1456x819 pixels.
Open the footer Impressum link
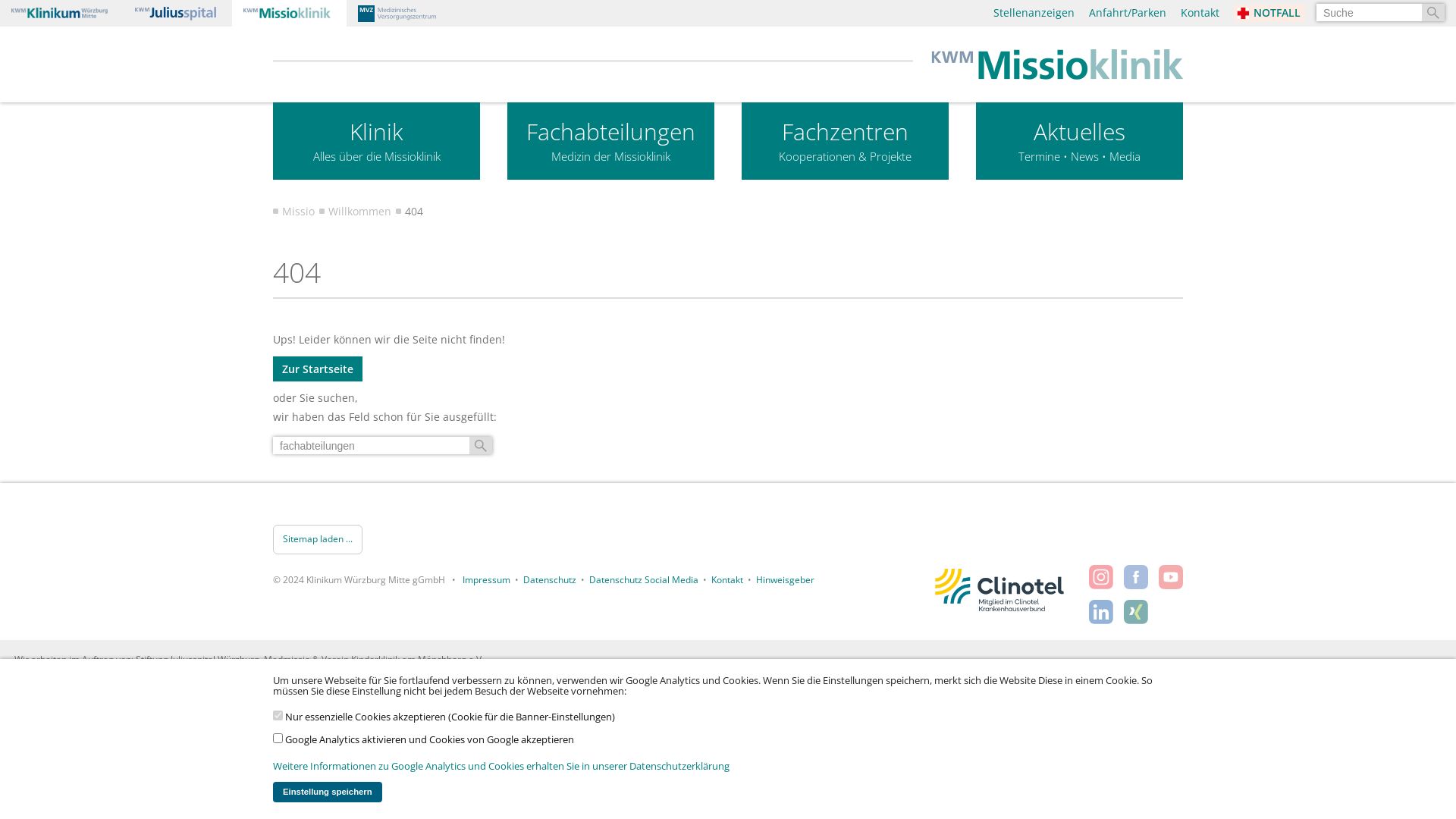(486, 580)
